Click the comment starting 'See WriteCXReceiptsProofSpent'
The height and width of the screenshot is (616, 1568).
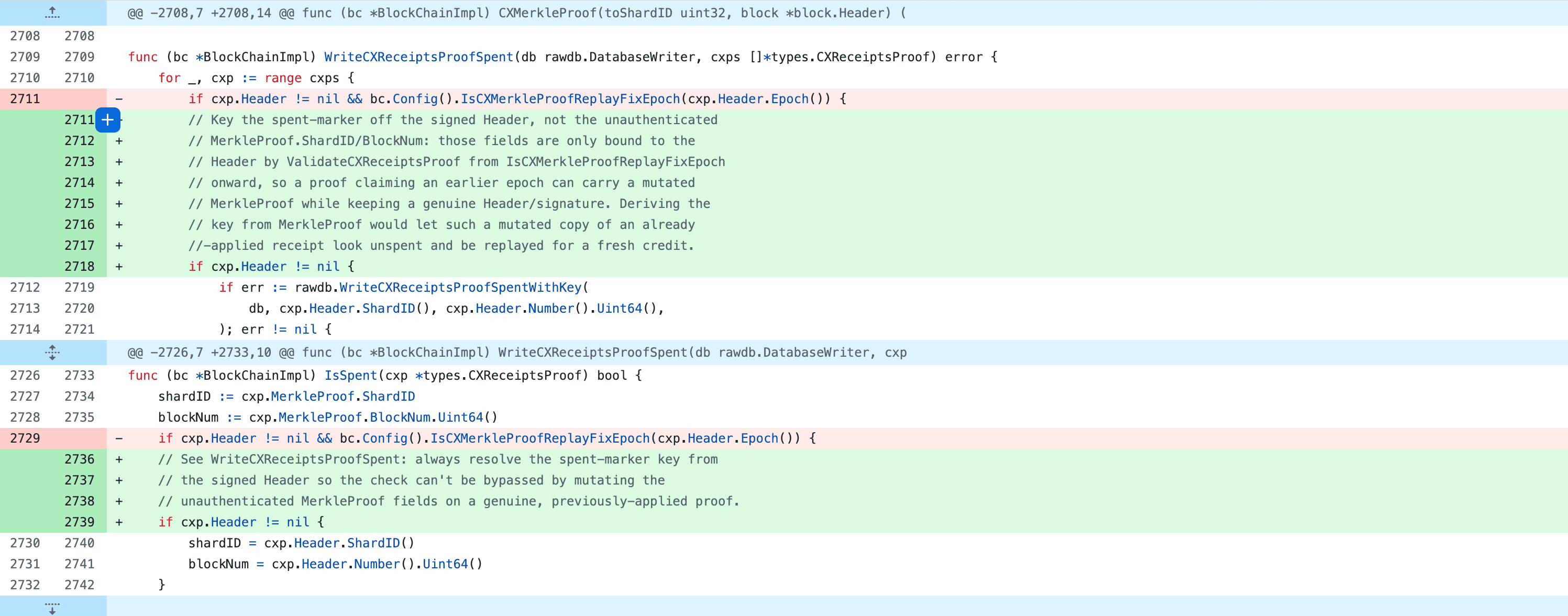[438, 459]
